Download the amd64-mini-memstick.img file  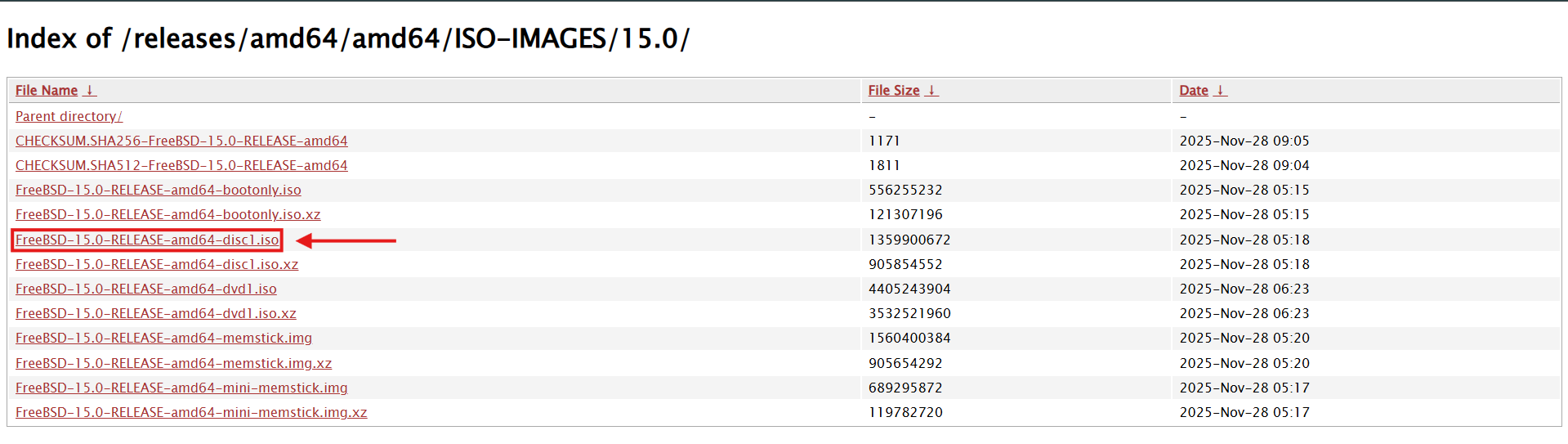pyautogui.click(x=181, y=388)
